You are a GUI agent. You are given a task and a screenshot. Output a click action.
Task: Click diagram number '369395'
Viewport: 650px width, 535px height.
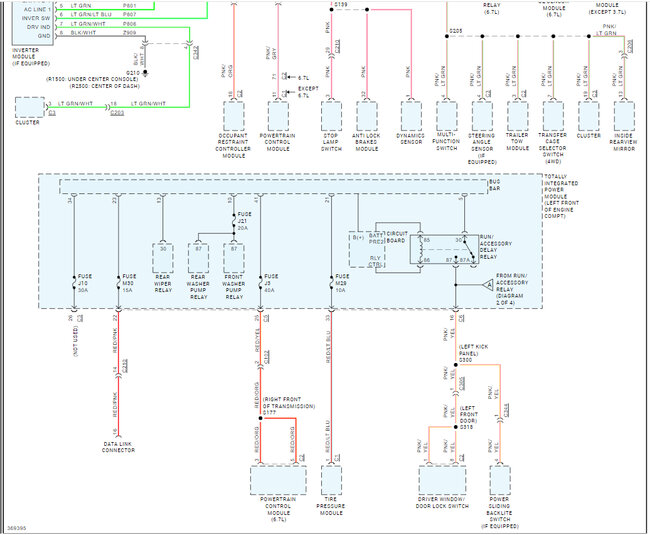tap(17, 528)
